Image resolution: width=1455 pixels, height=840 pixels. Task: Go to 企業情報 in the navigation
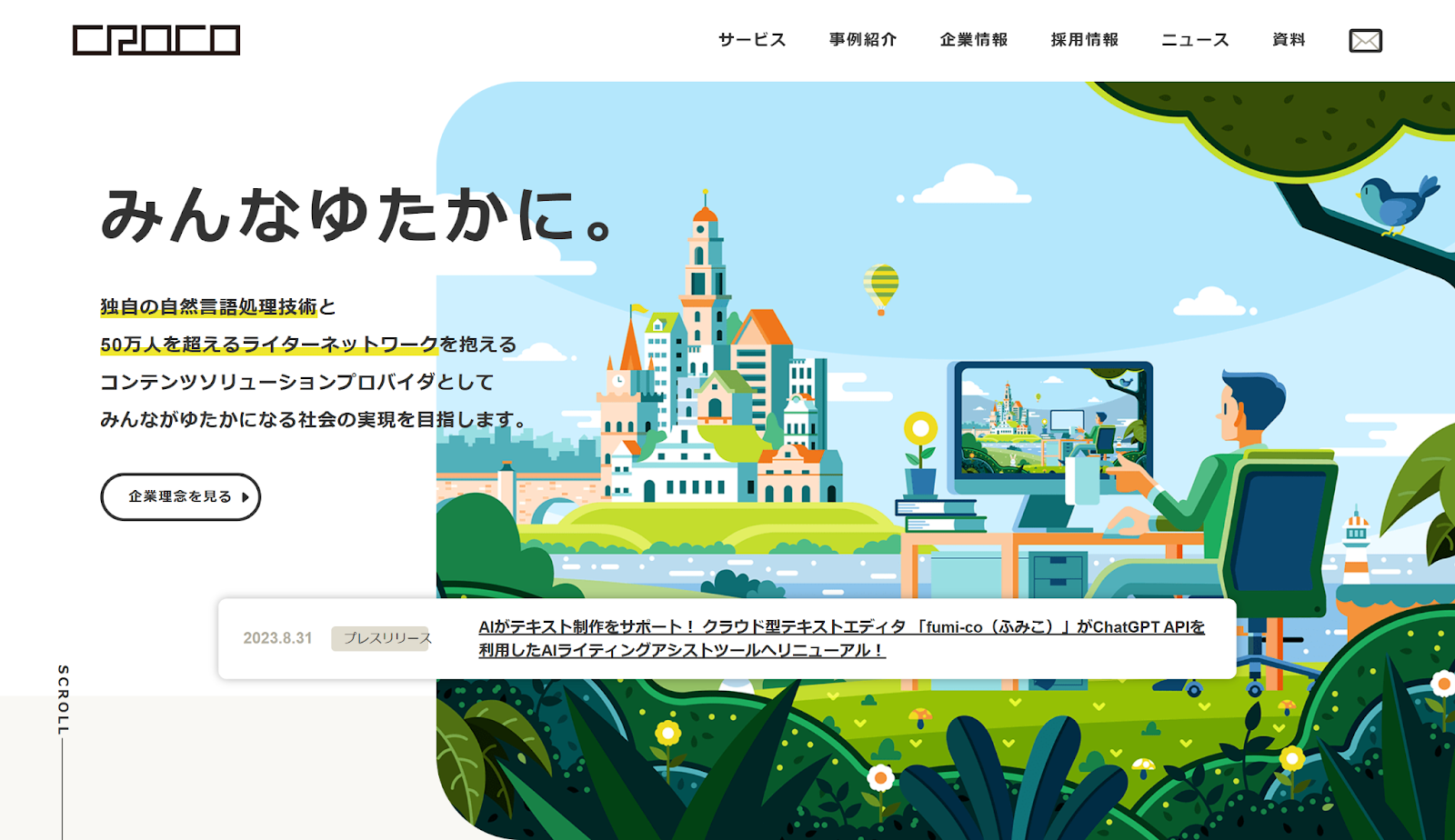coord(973,40)
